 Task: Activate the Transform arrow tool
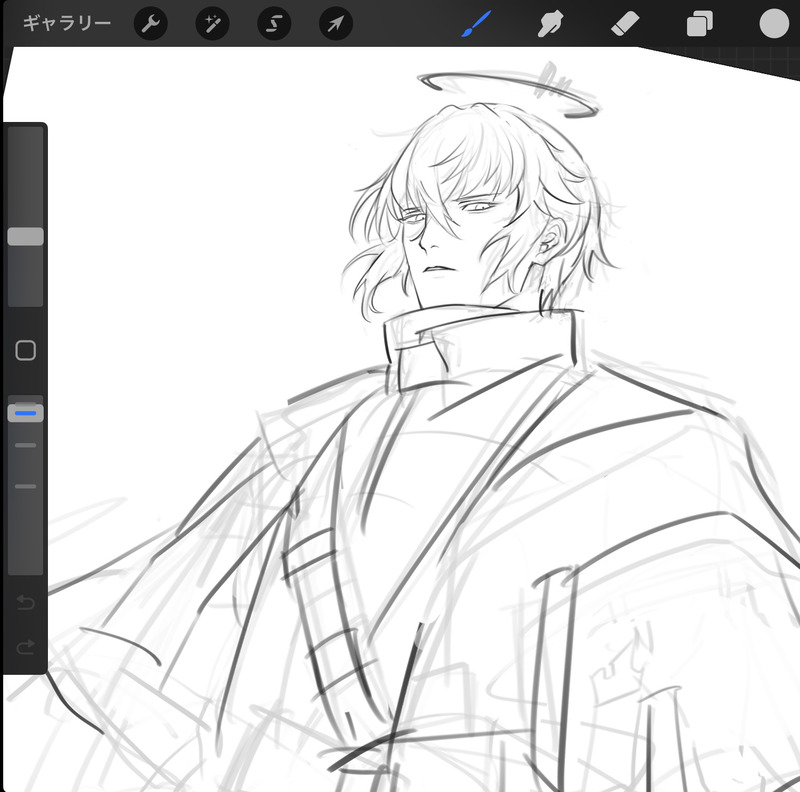(336, 23)
